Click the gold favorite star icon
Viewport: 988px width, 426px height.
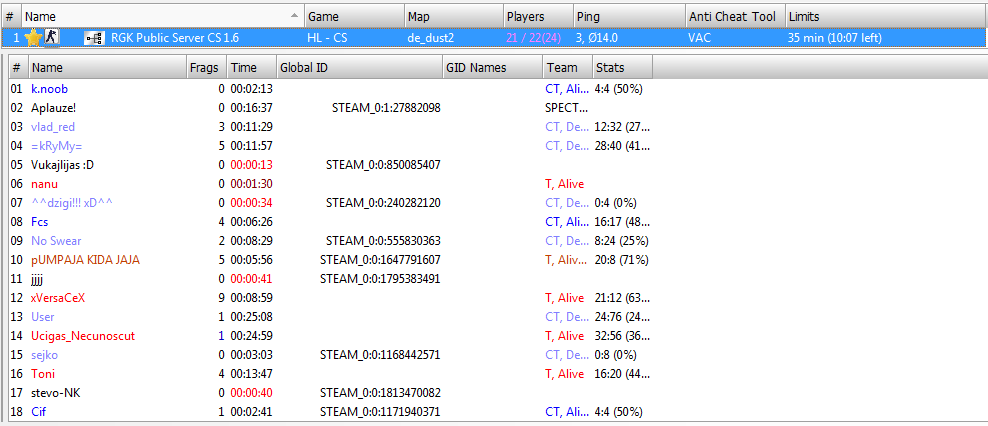(32, 38)
